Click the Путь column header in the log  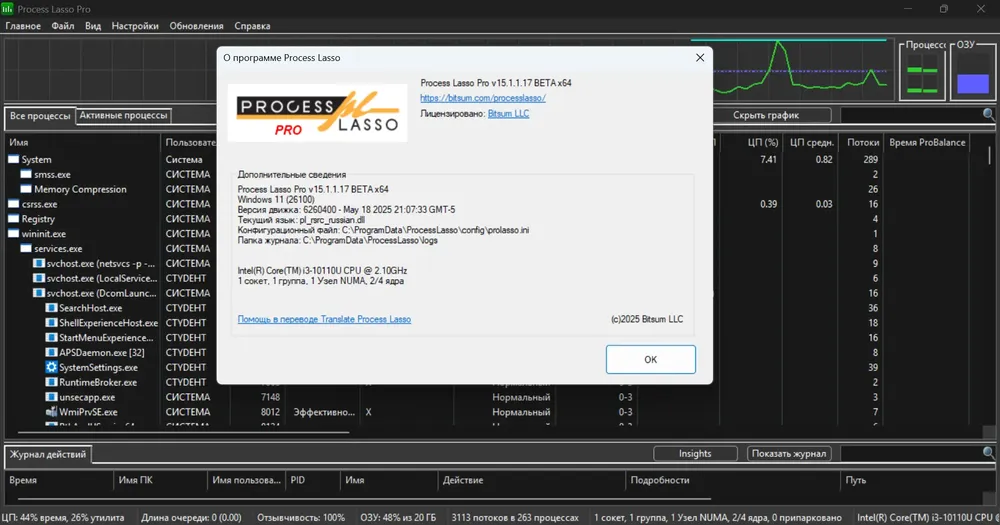[918, 480]
